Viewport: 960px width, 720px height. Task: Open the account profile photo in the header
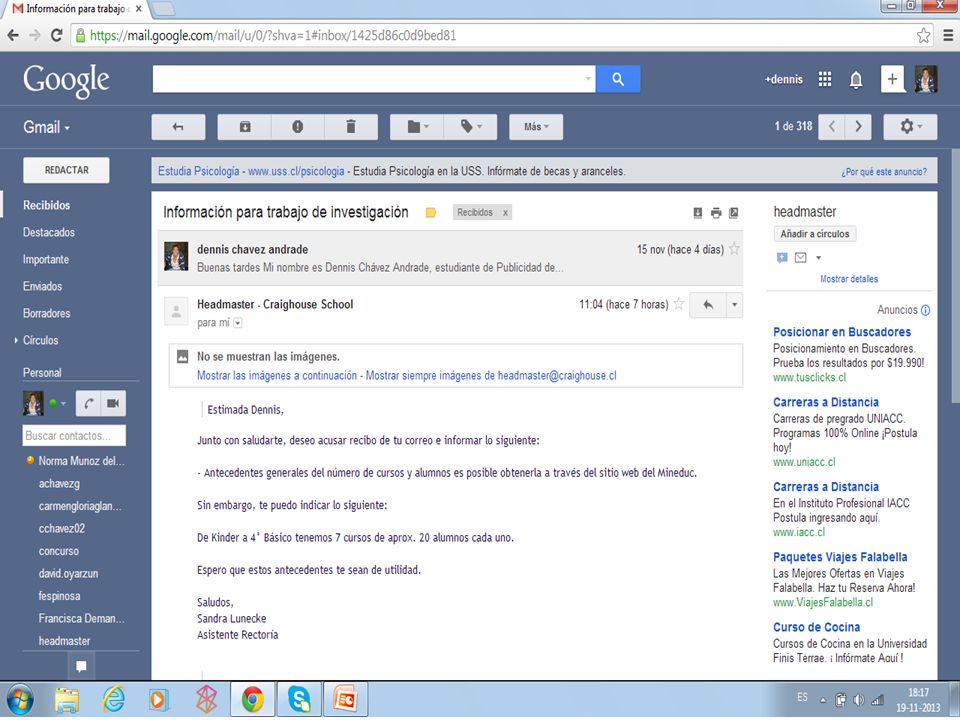[x=926, y=79]
